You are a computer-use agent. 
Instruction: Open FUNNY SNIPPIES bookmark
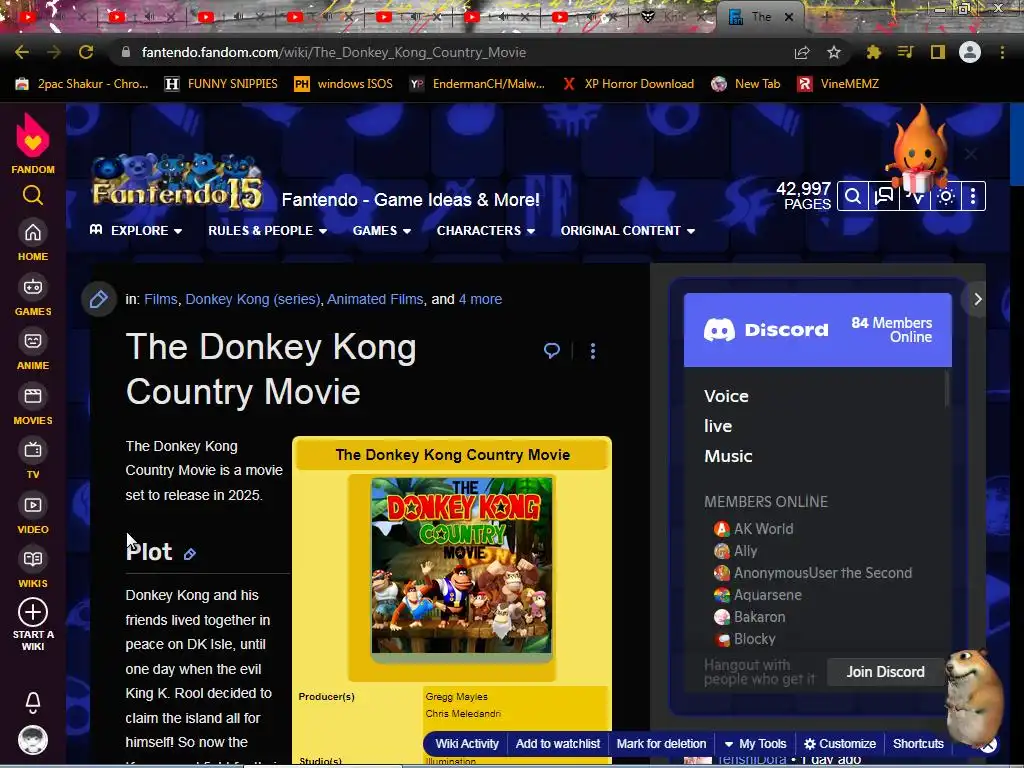coord(221,84)
